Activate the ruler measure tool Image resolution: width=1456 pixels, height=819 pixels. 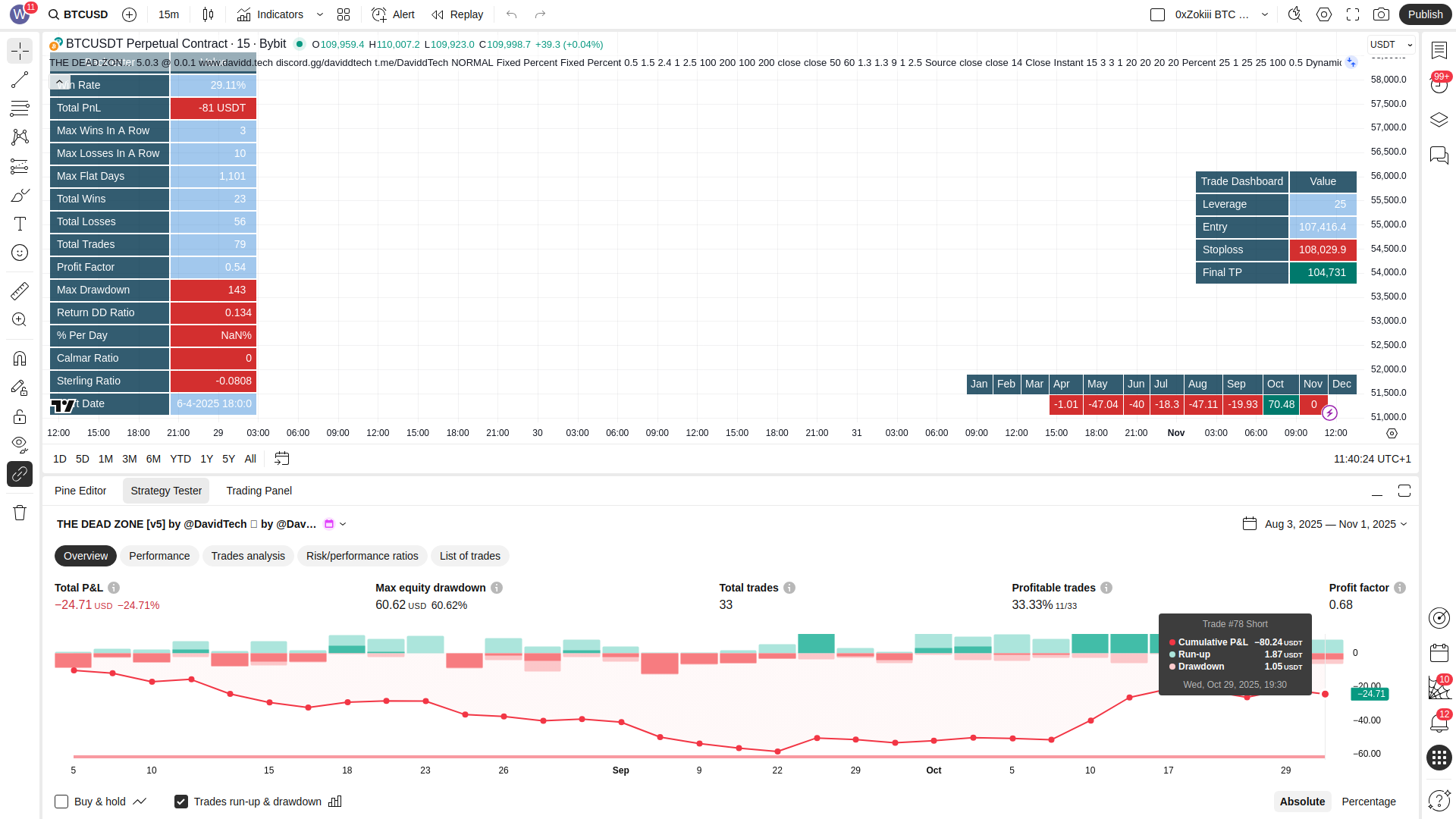(x=20, y=291)
